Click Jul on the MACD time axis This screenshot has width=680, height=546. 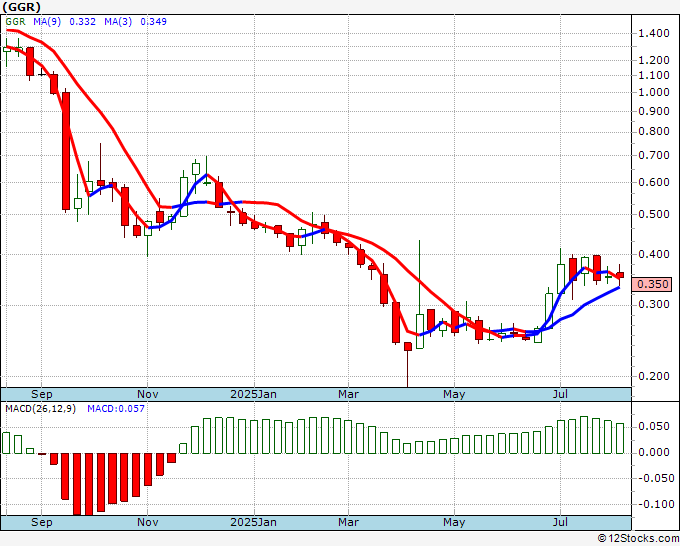pyautogui.click(x=560, y=522)
